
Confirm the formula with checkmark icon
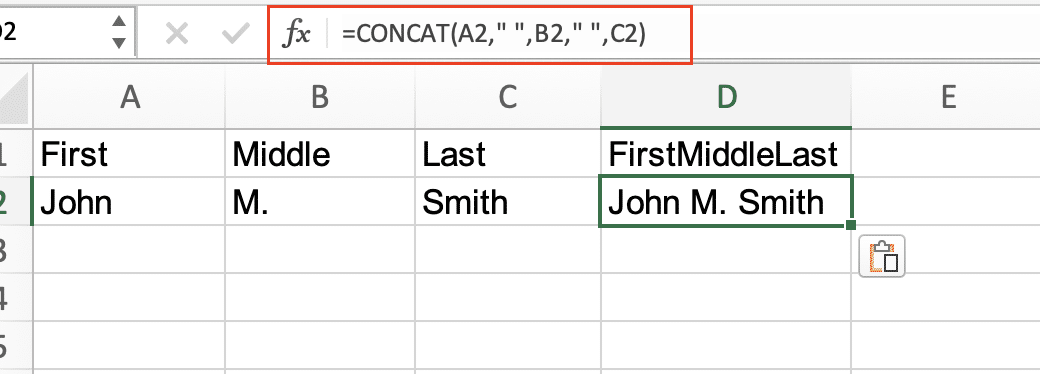(235, 33)
